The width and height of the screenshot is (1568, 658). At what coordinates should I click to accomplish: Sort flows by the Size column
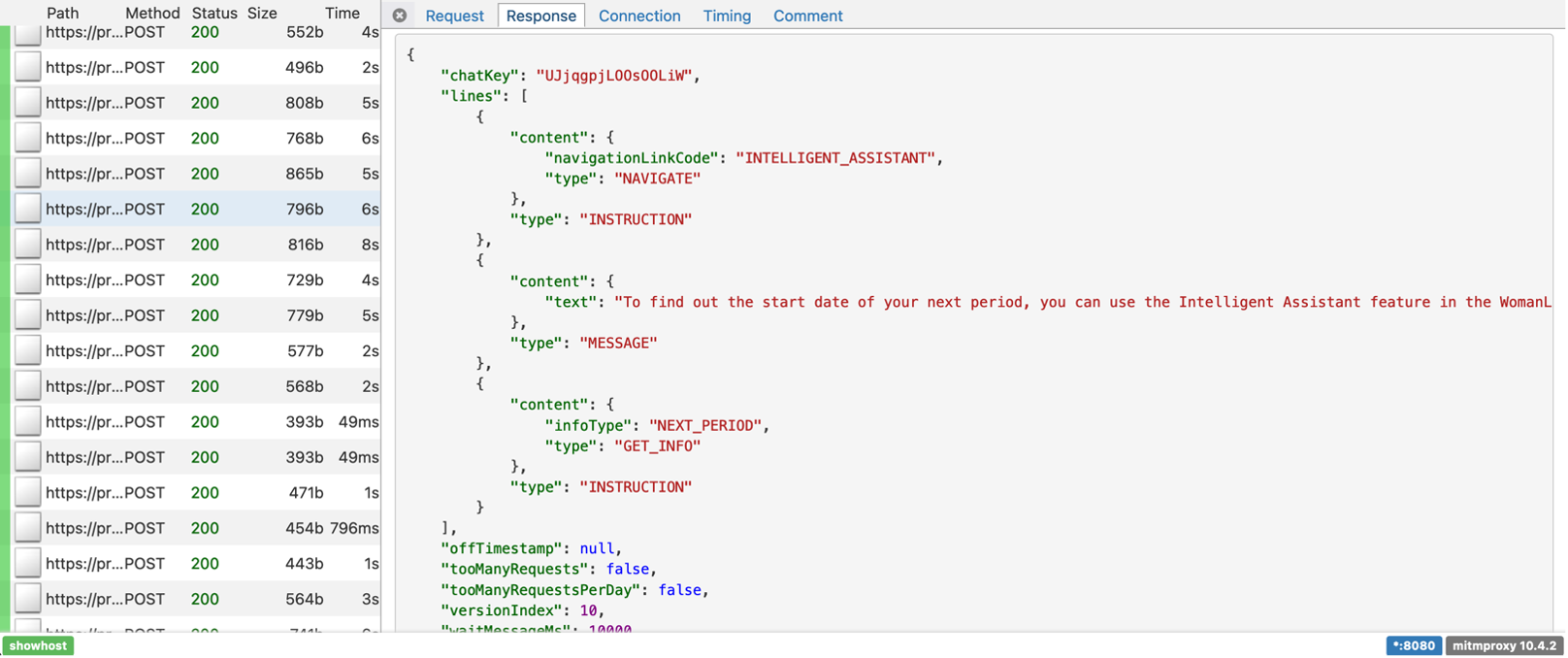[x=262, y=13]
